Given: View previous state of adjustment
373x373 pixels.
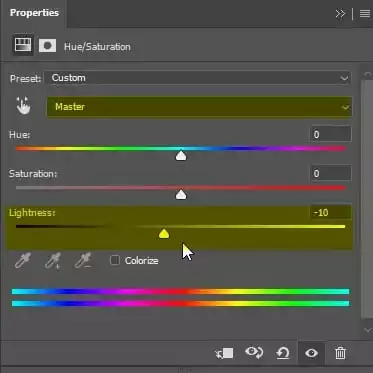Looking at the screenshot, I should click(254, 352).
